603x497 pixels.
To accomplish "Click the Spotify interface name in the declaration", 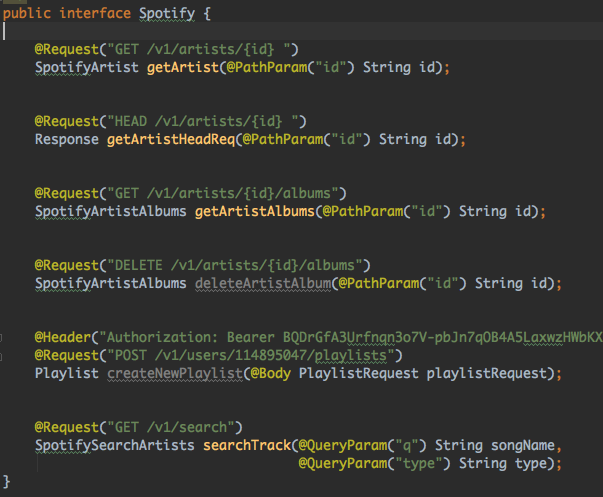I will (167, 14).
